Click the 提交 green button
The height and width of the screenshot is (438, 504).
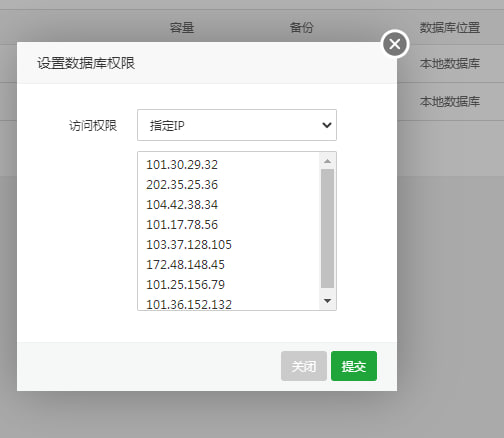(x=354, y=366)
